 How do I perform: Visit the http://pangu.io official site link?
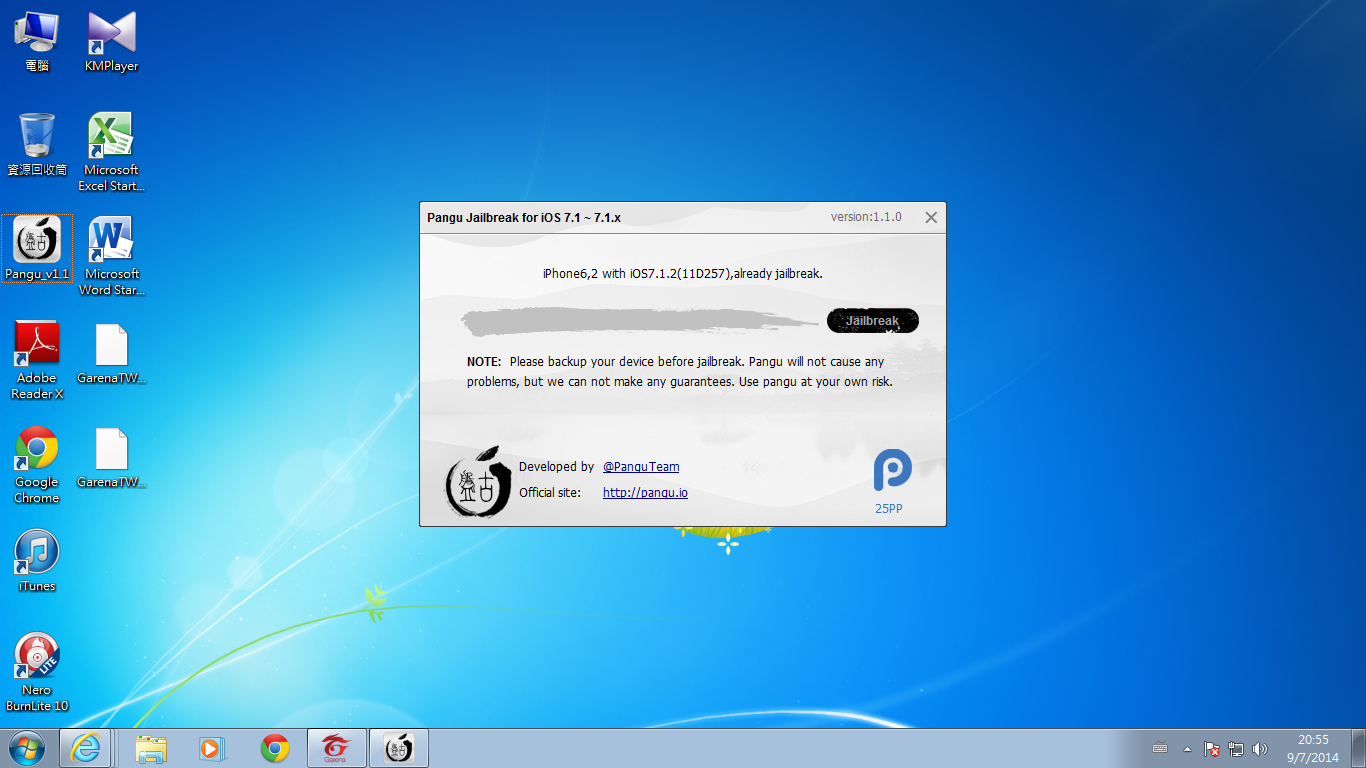[x=645, y=493]
